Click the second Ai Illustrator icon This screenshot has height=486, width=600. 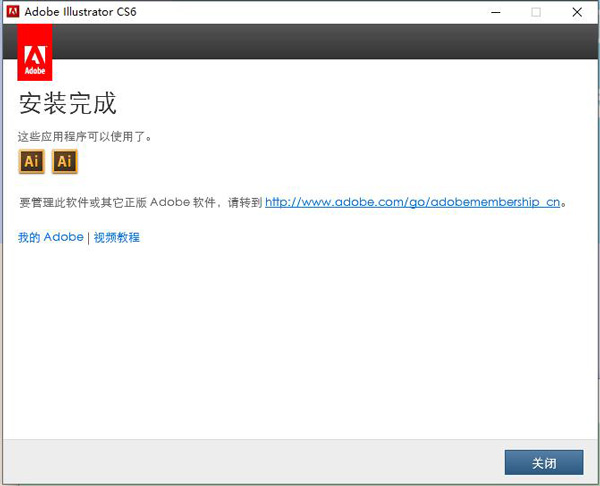click(x=65, y=161)
